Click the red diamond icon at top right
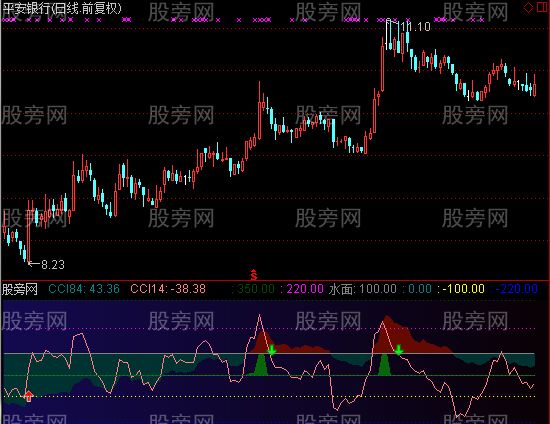Image resolution: width=550 pixels, height=424 pixels. point(528,8)
